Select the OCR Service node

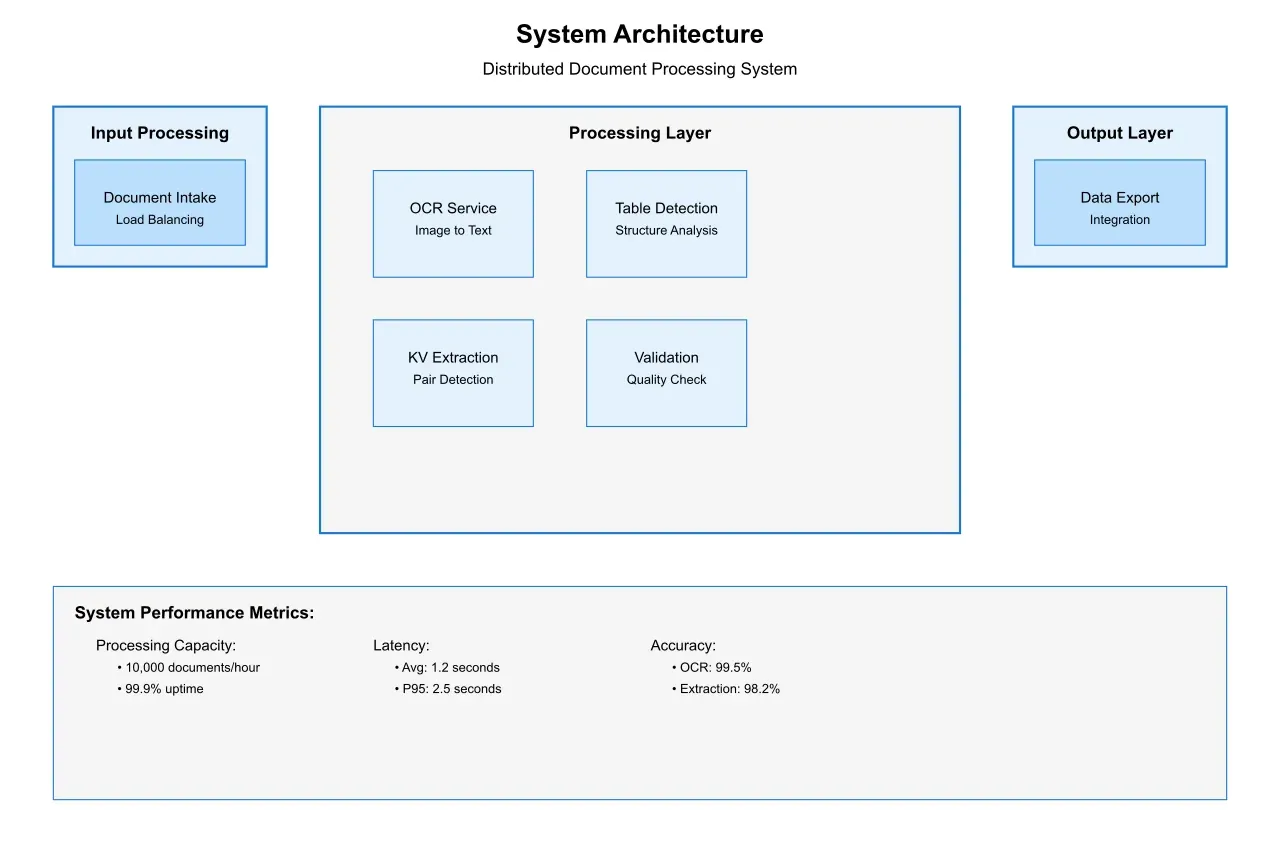click(453, 223)
